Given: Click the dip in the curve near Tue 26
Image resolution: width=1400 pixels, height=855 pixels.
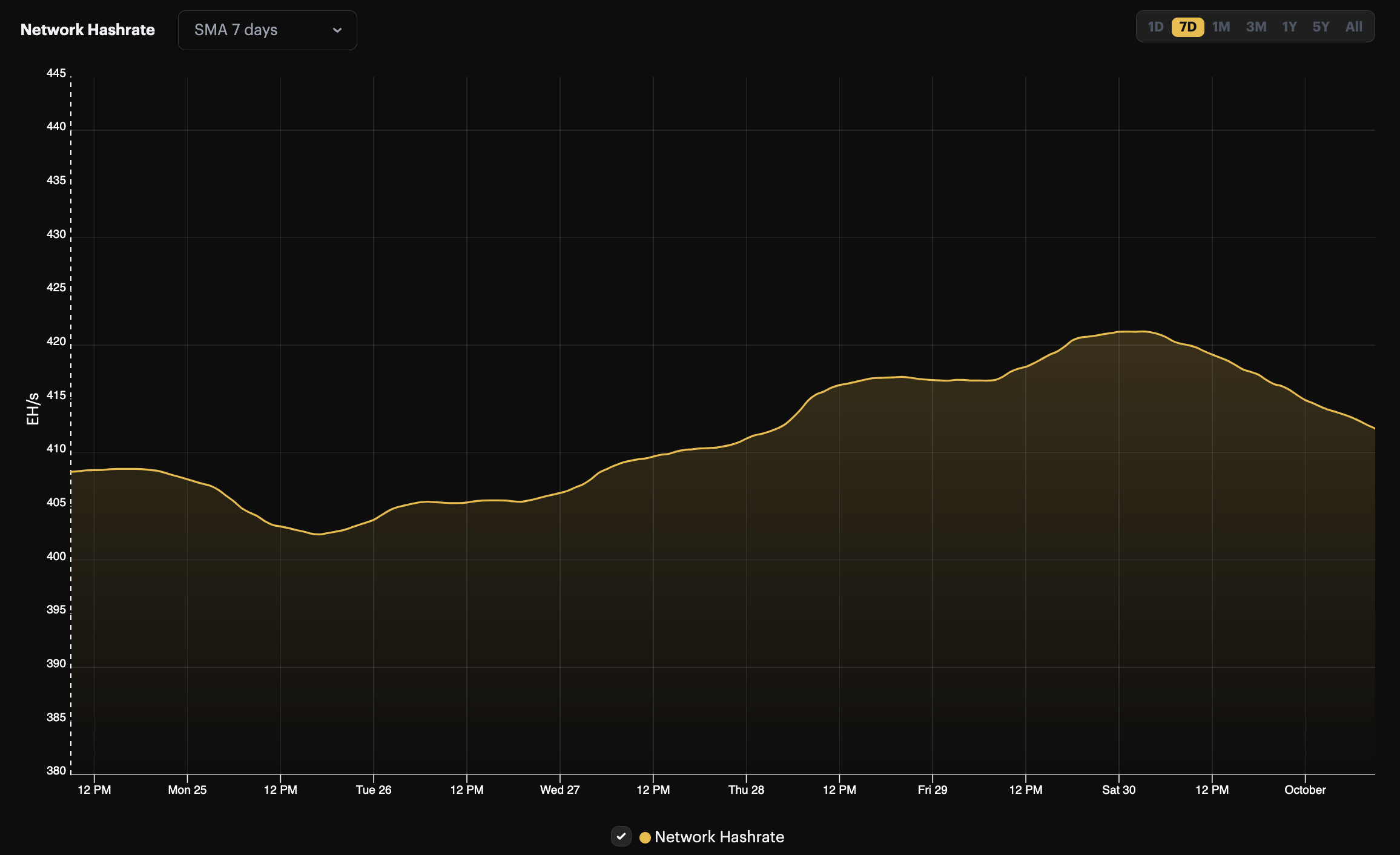Looking at the screenshot, I should (x=318, y=535).
